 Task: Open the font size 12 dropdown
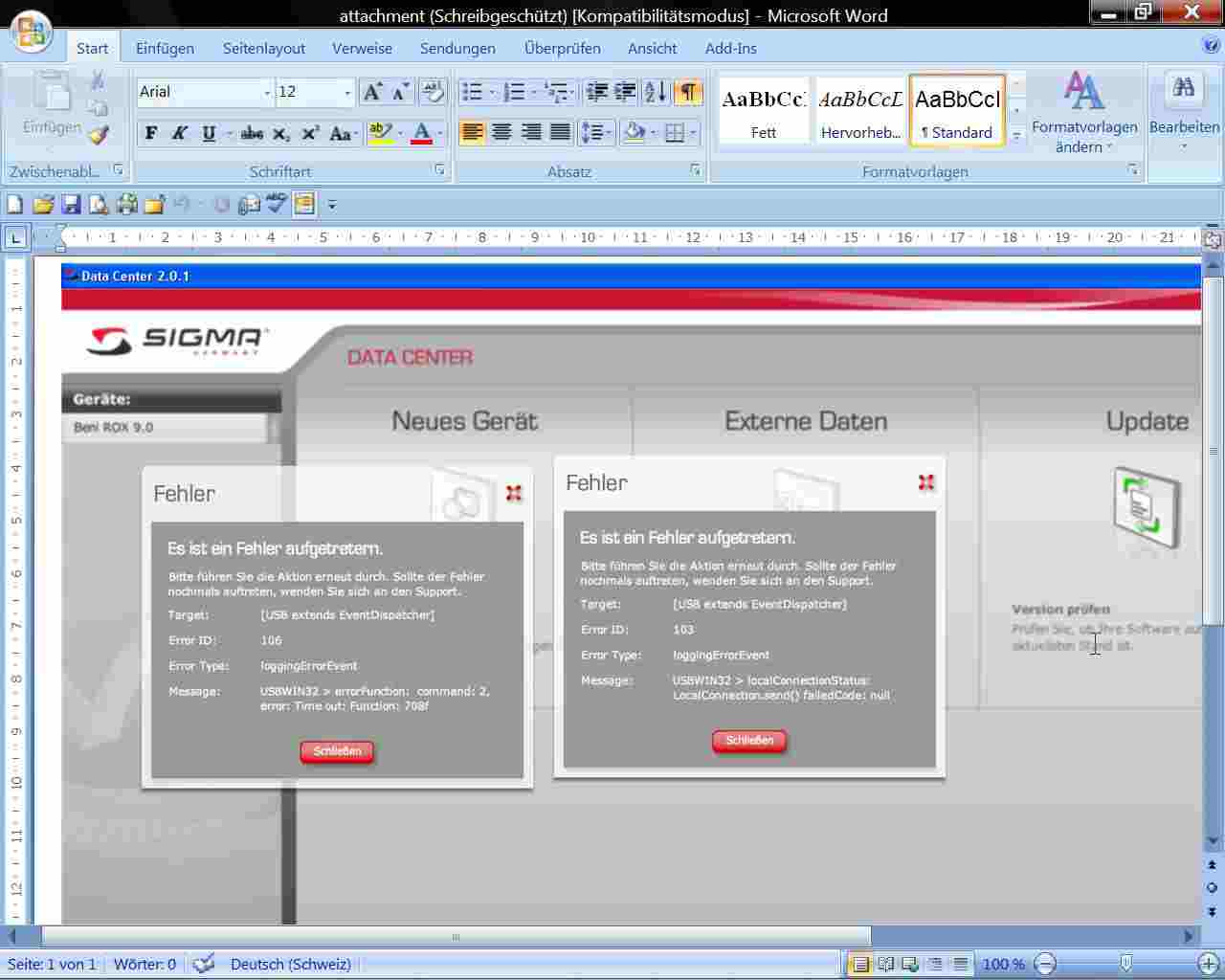tap(347, 92)
